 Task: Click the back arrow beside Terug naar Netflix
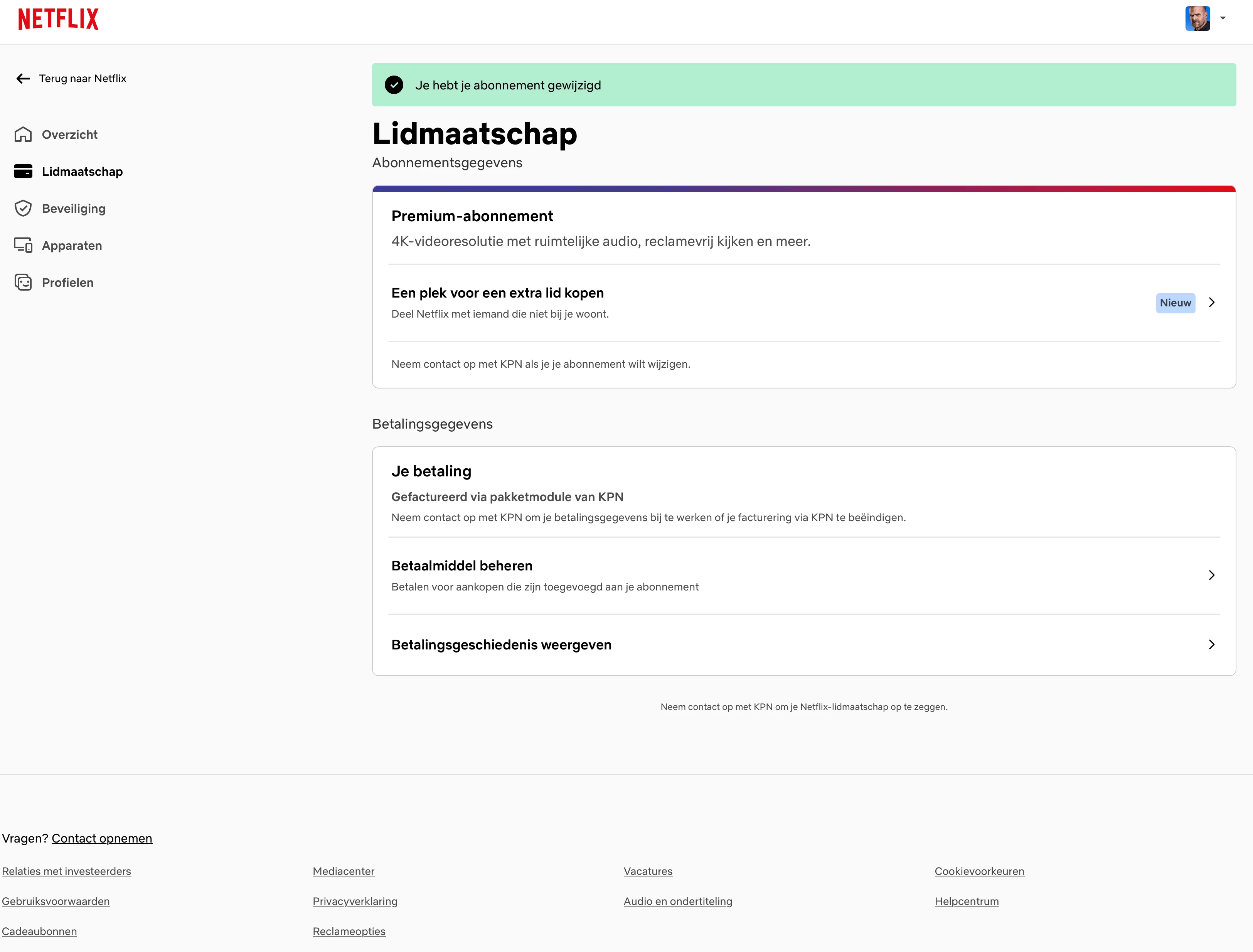[23, 79]
